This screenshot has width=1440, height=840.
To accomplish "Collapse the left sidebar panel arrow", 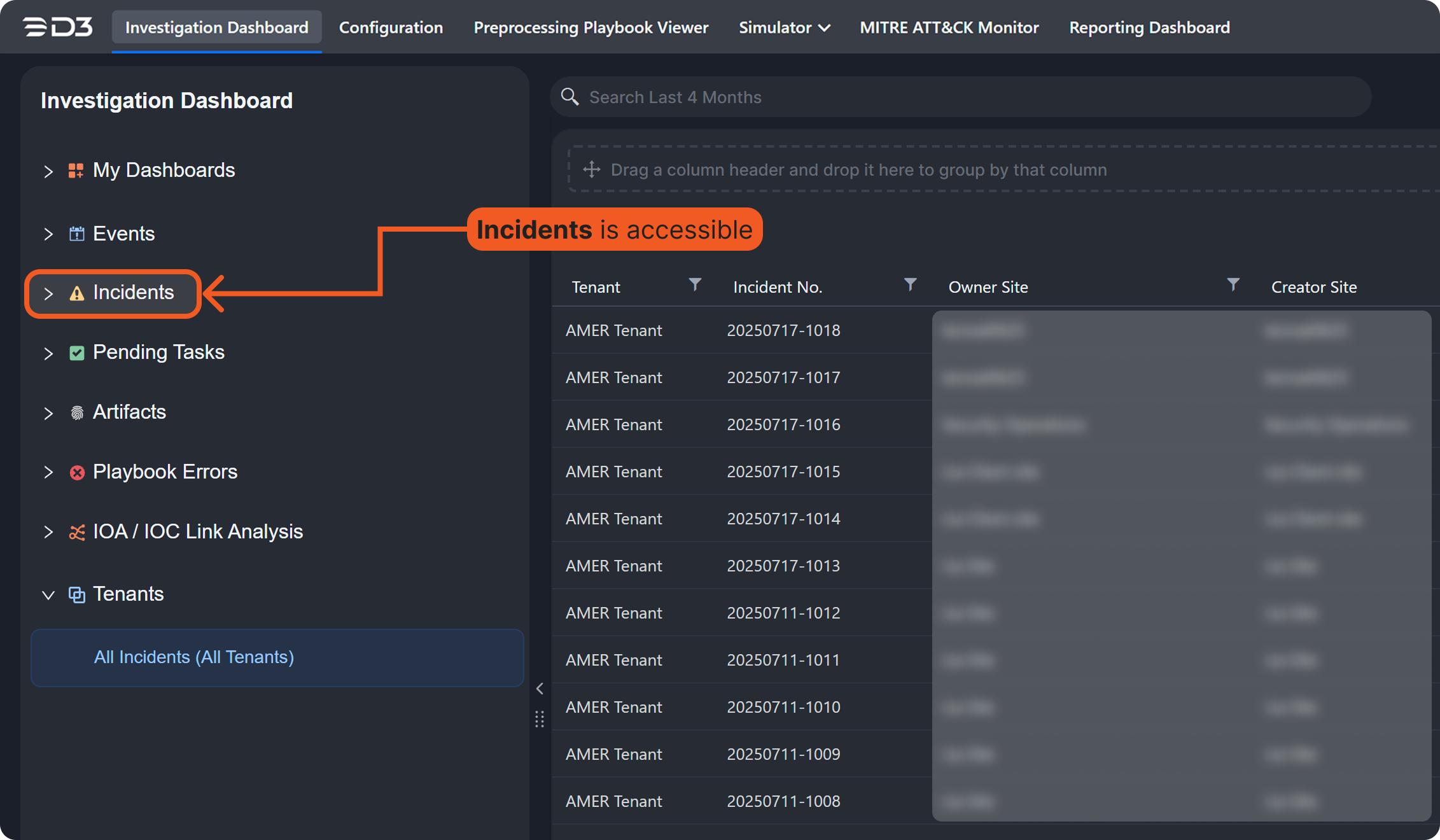I will tap(540, 689).
